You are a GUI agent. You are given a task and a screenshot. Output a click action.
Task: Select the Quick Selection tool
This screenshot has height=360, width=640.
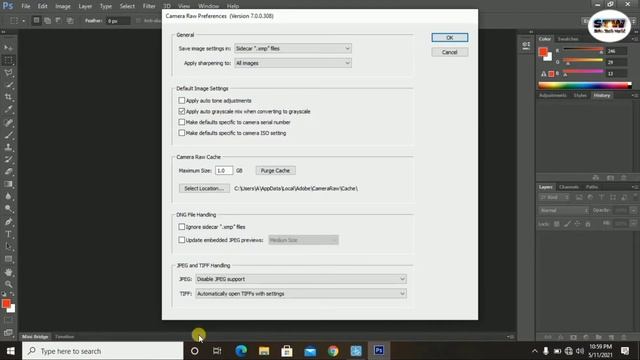tap(8, 85)
